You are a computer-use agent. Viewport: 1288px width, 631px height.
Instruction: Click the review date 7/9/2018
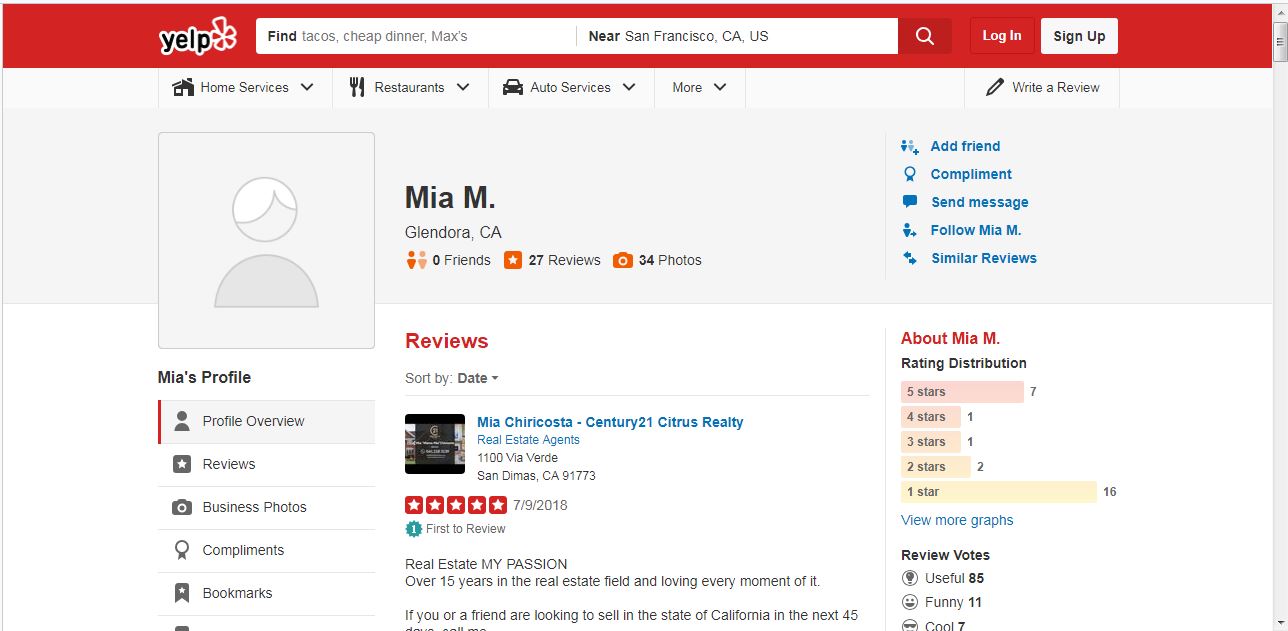[x=540, y=505]
